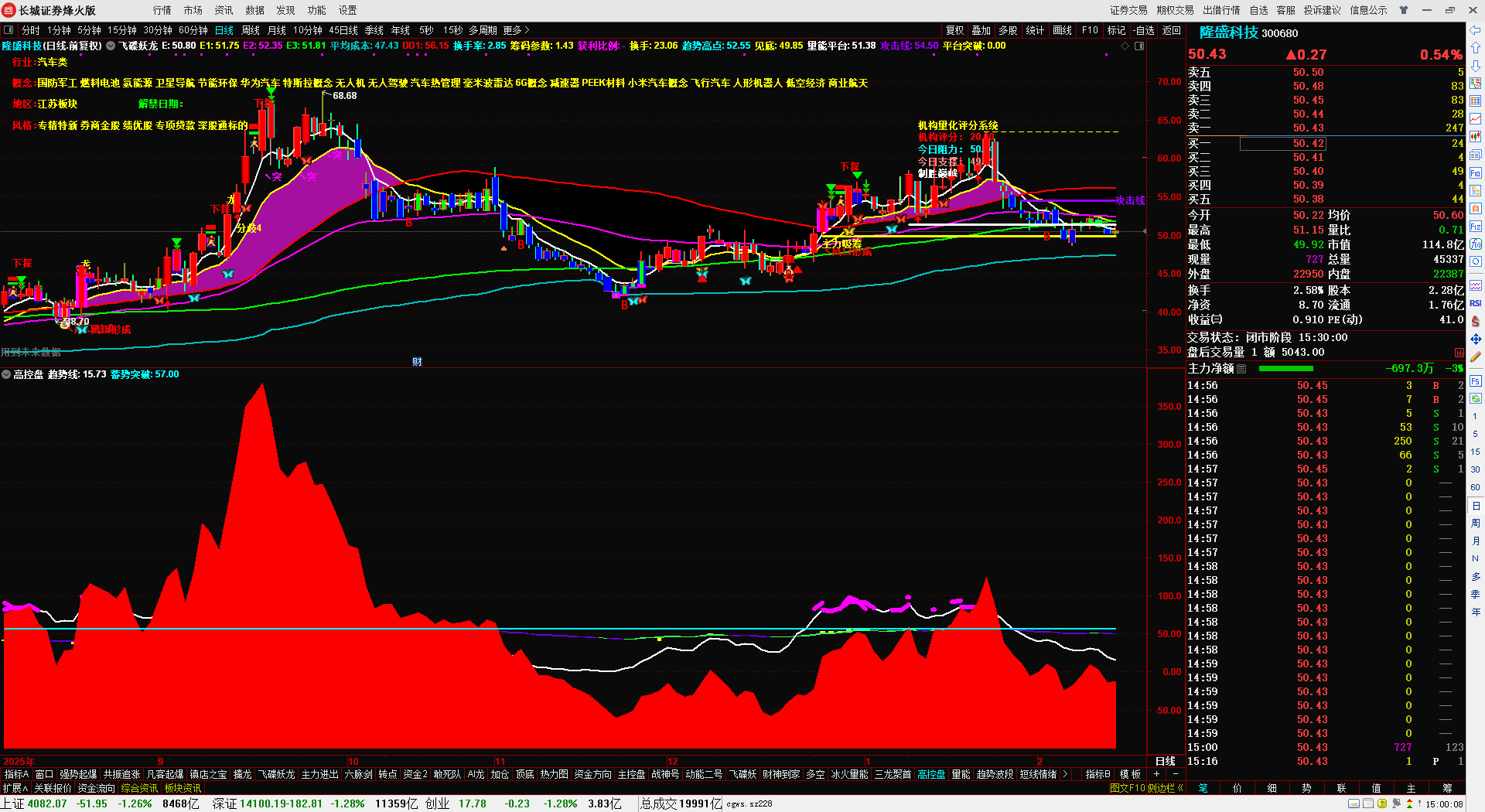Click the red-green signal arrows in status bar
Image resolution: width=1485 pixels, height=812 pixels.
tap(1409, 804)
